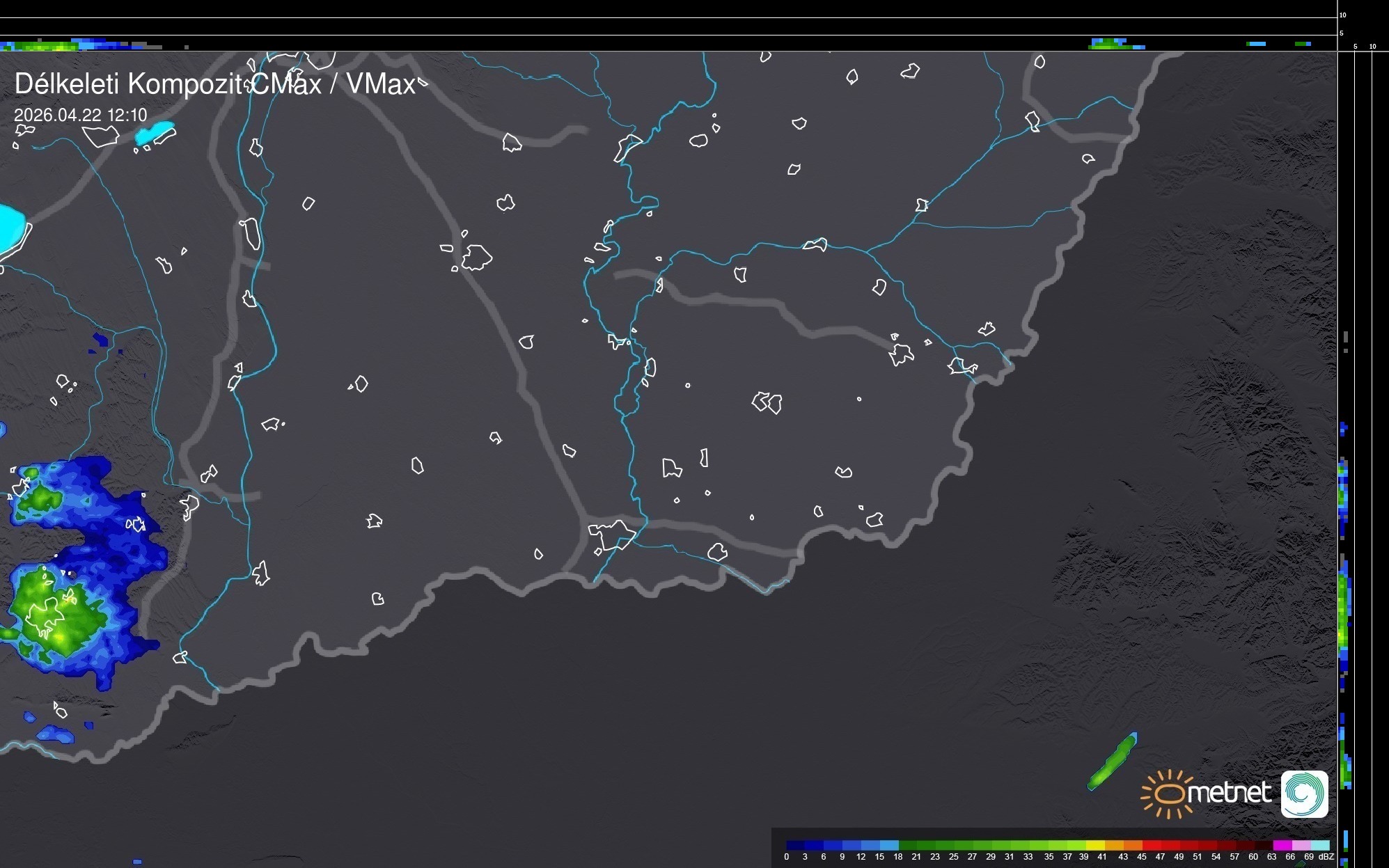The width and height of the screenshot is (1389, 868).
Task: Click the teal swirl app icon
Action: pyautogui.click(x=1304, y=794)
